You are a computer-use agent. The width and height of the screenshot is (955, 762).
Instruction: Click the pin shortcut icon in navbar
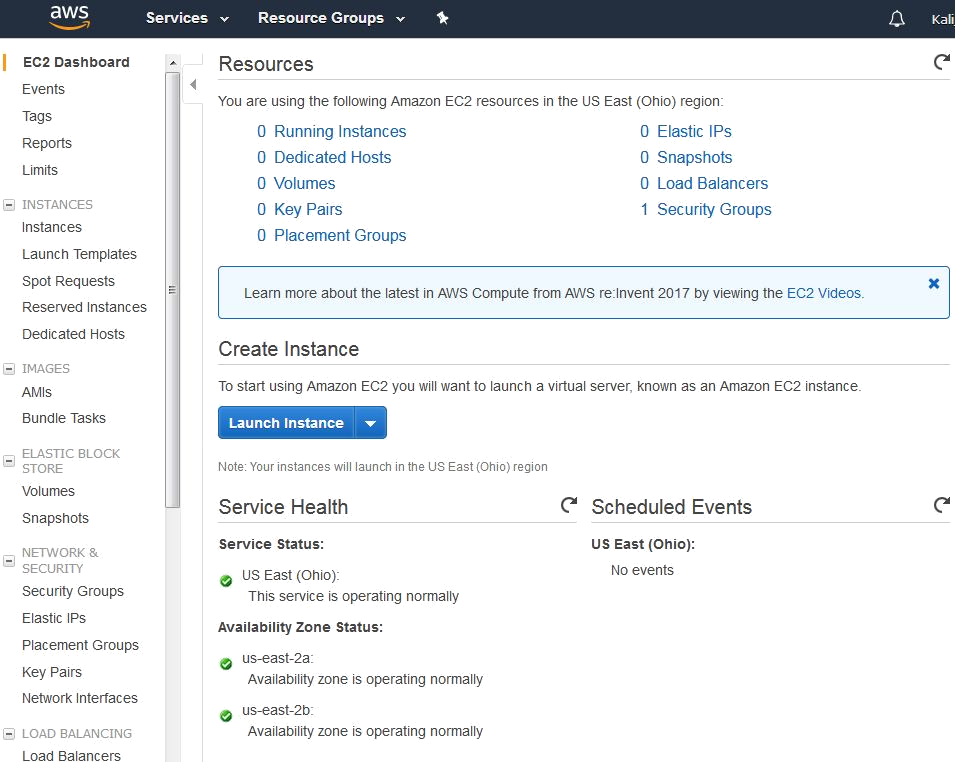(x=443, y=18)
